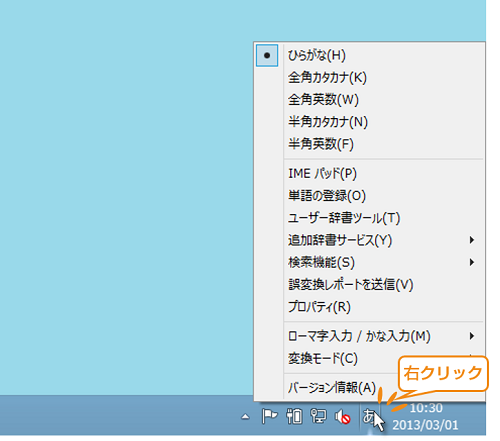The image size is (500, 441).
Task: Expand the 検索機能(S) submenu arrow
Action: click(472, 262)
